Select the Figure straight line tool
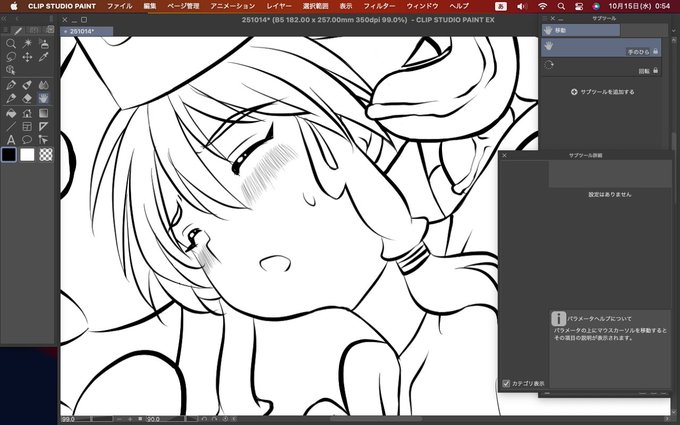 pos(11,127)
